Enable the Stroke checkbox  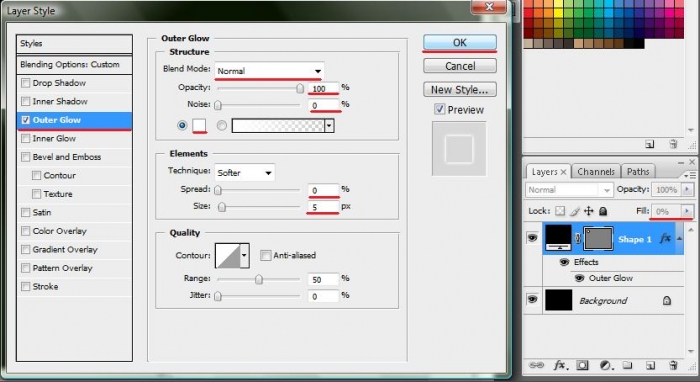26,286
